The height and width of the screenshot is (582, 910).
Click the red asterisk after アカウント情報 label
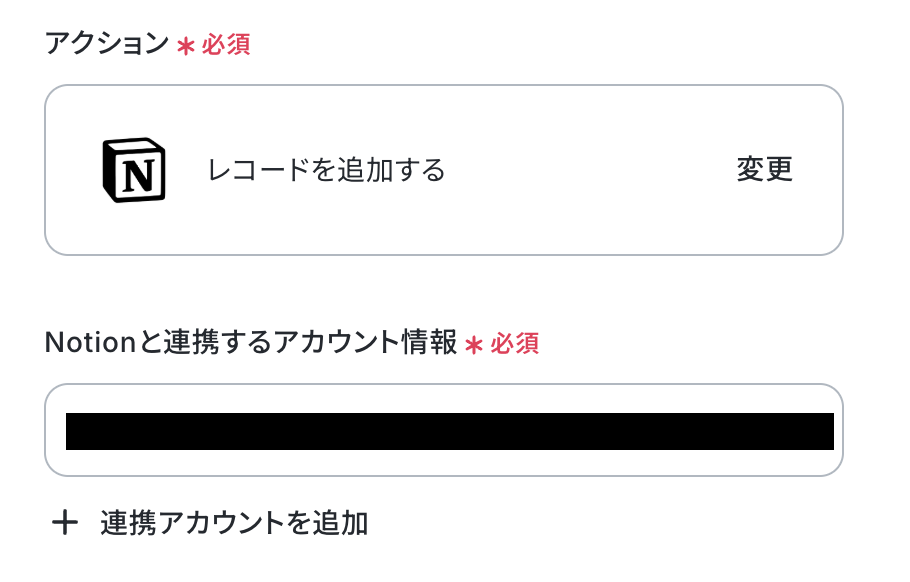(474, 345)
